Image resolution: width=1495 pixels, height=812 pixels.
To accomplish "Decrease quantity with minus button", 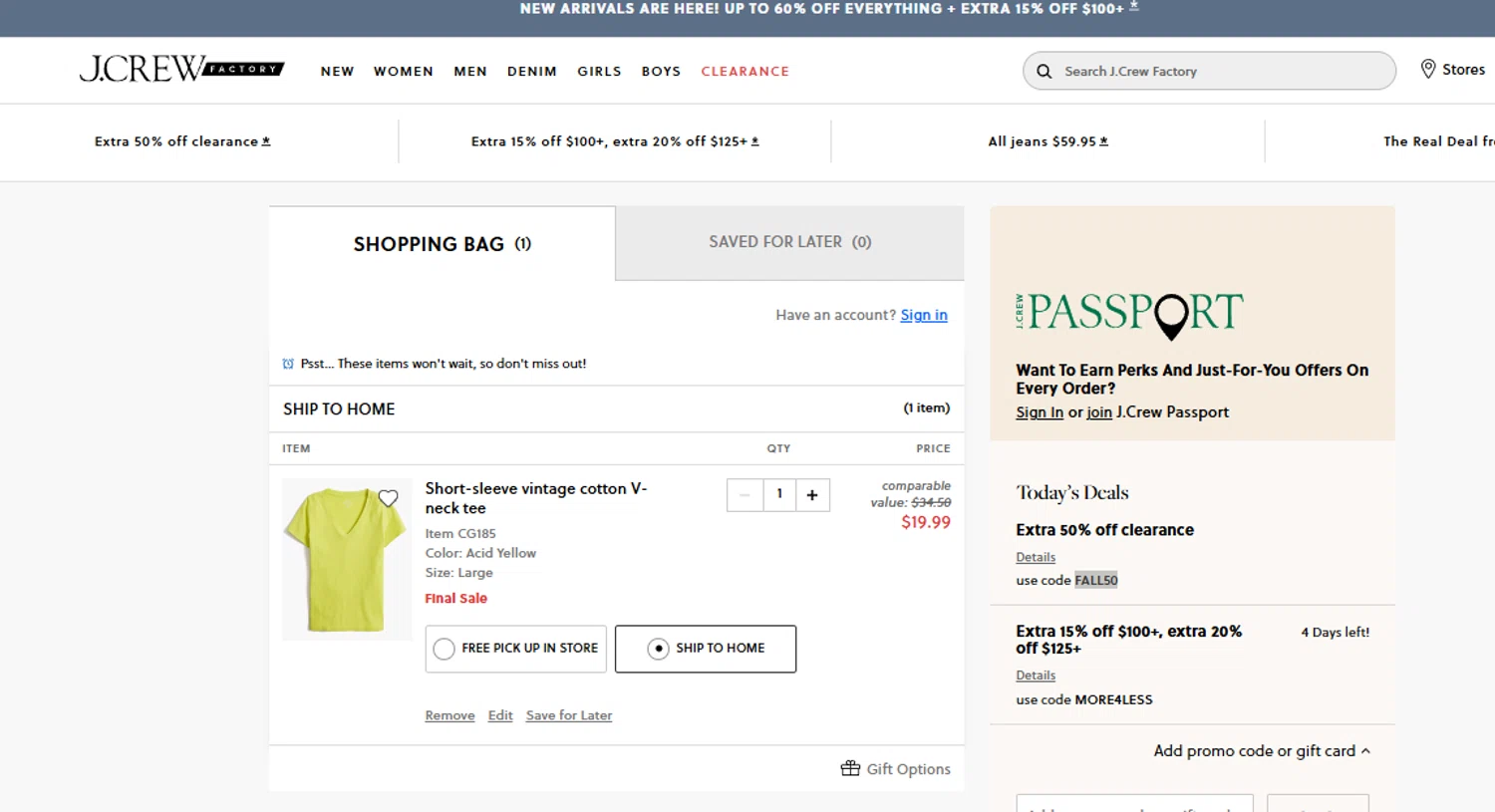I will (x=745, y=495).
